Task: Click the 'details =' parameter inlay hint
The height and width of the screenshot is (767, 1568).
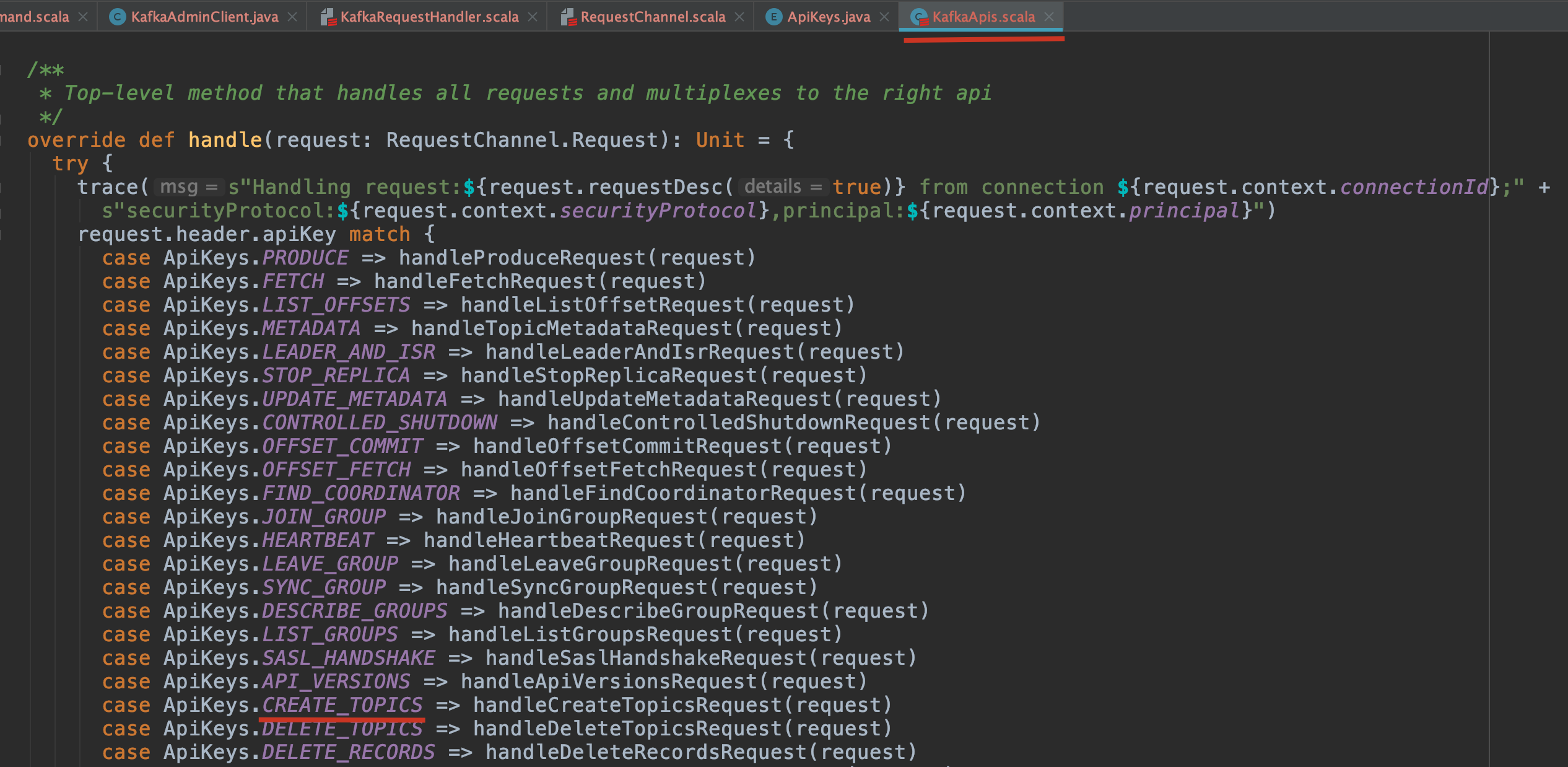Action: (783, 187)
